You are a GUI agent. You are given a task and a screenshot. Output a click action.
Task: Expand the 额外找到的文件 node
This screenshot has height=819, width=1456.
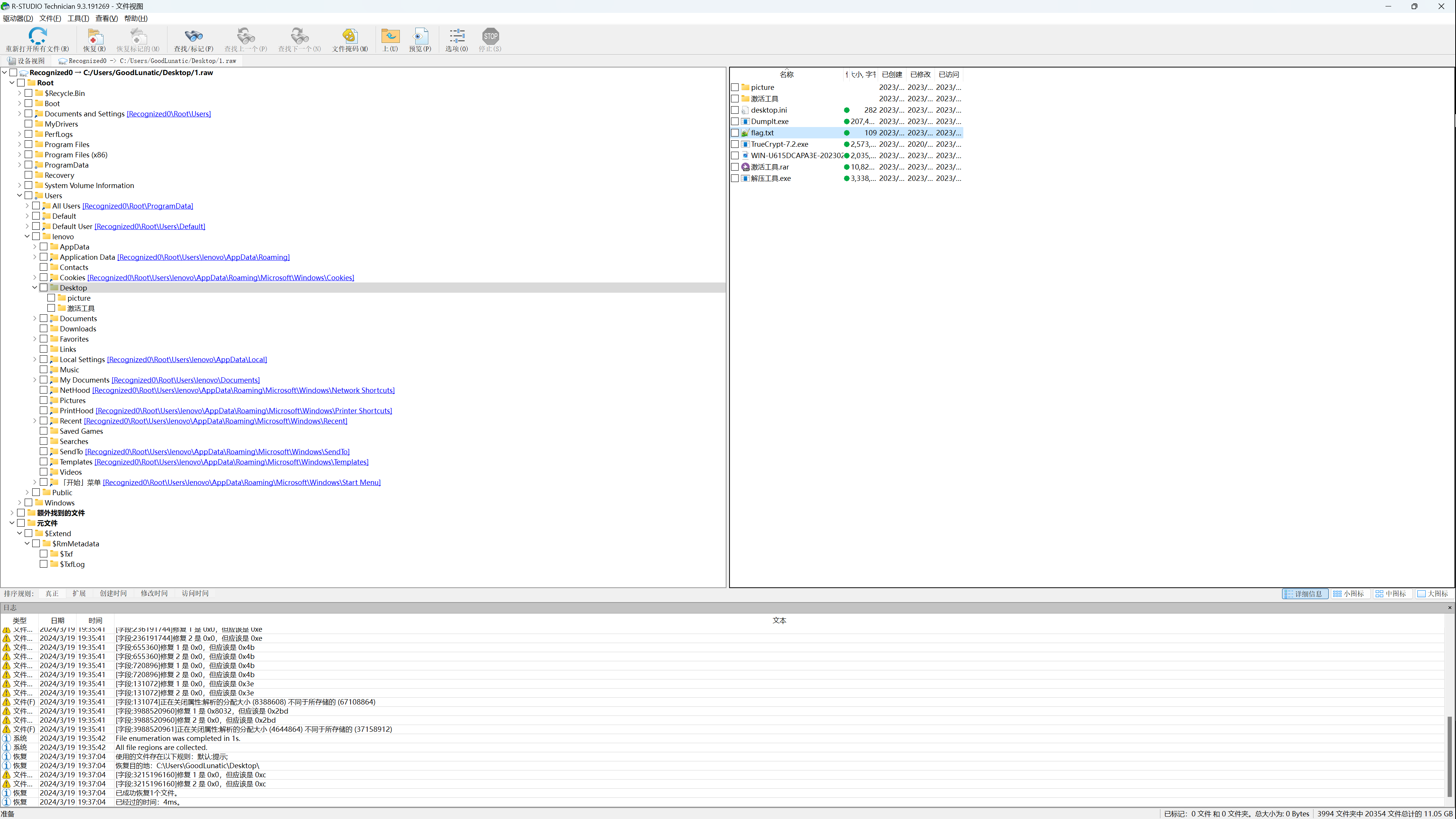click(12, 513)
